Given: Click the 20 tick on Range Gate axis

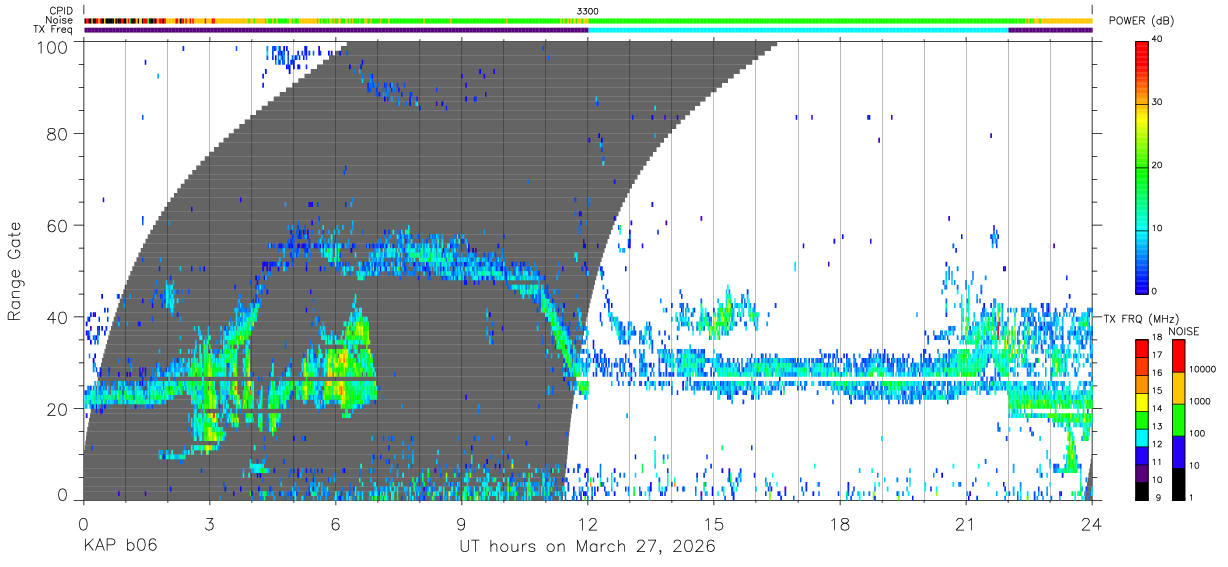Looking at the screenshot, I should (x=57, y=409).
